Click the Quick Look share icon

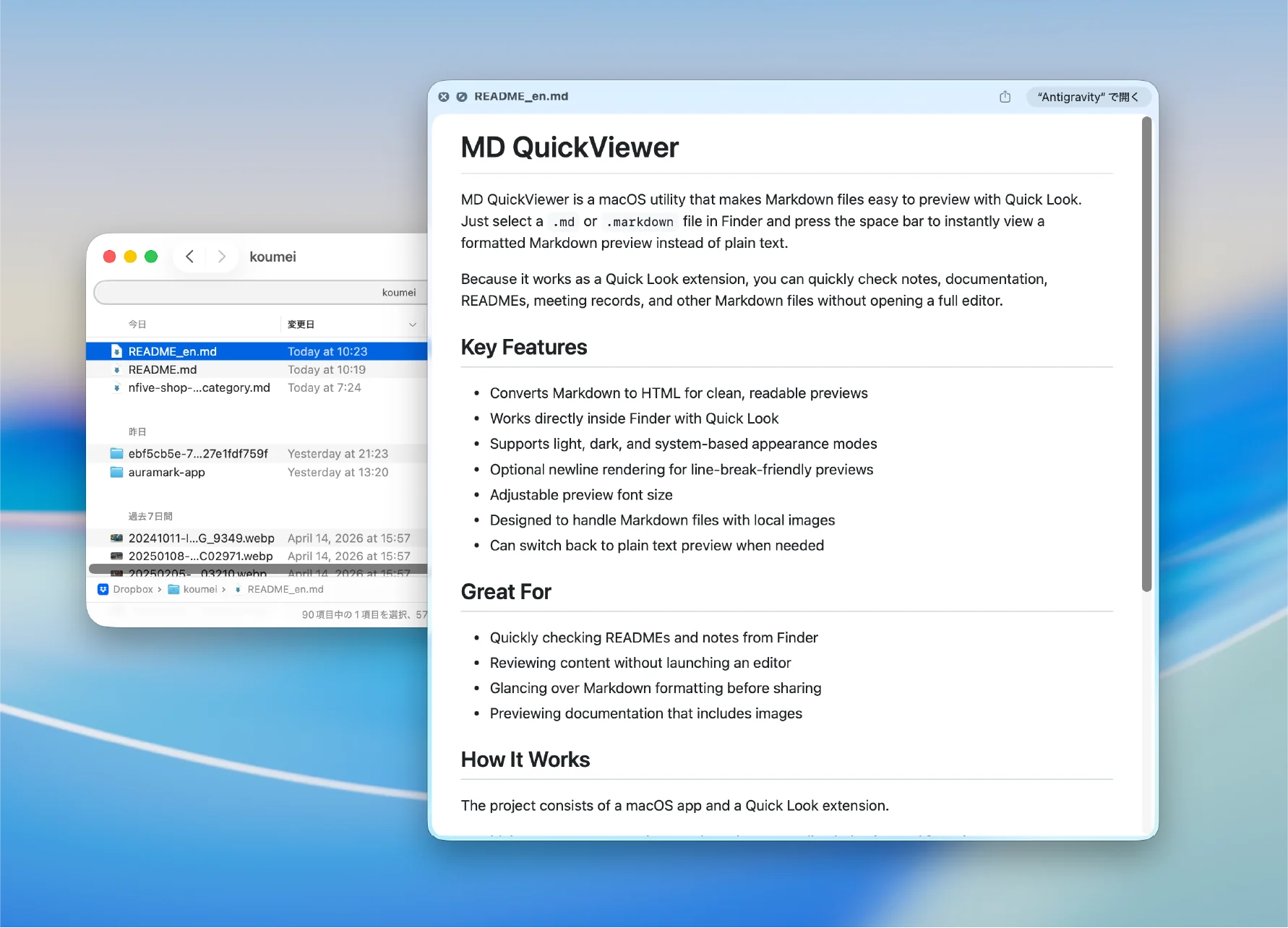point(1005,97)
